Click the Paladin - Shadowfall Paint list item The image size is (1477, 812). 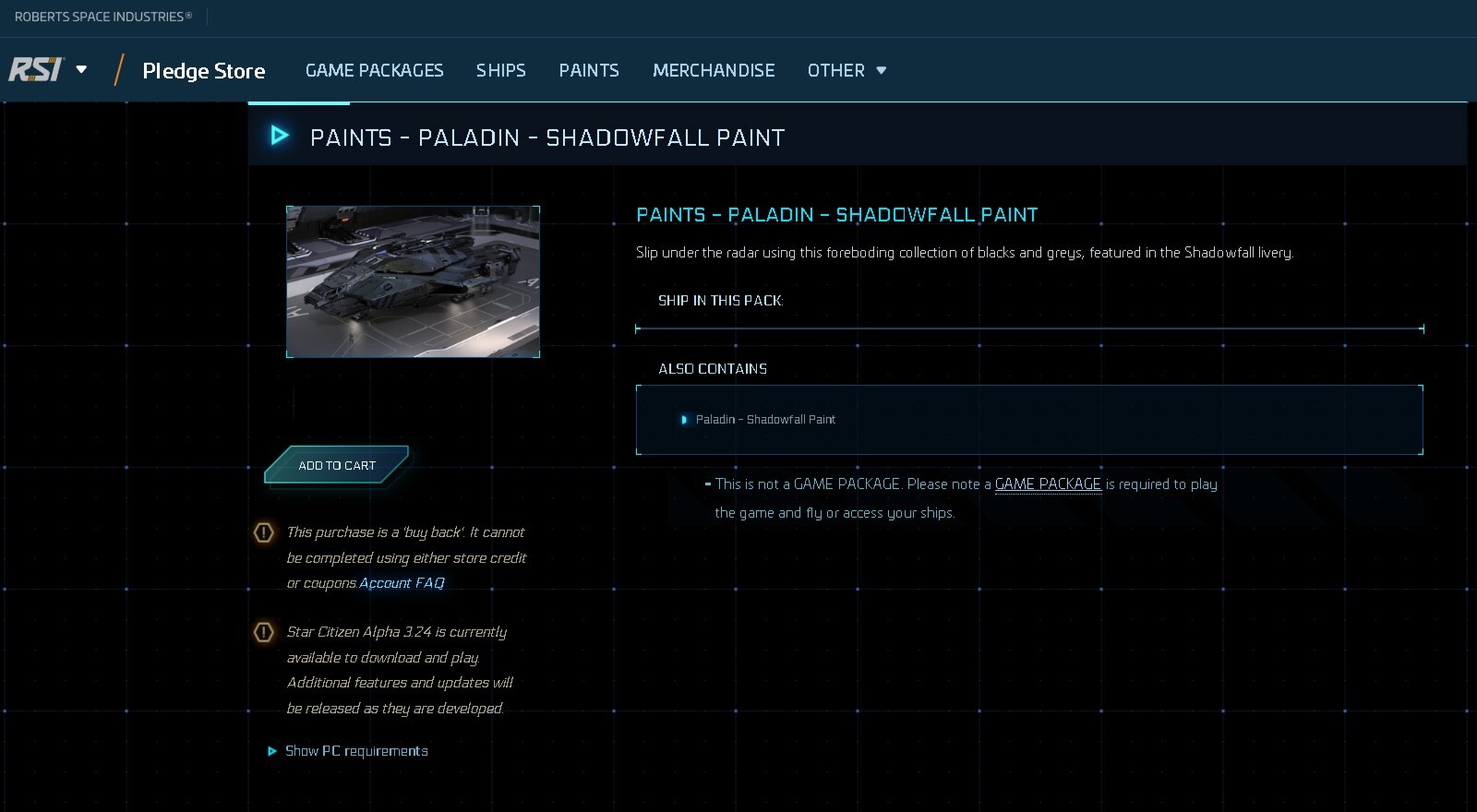click(765, 419)
